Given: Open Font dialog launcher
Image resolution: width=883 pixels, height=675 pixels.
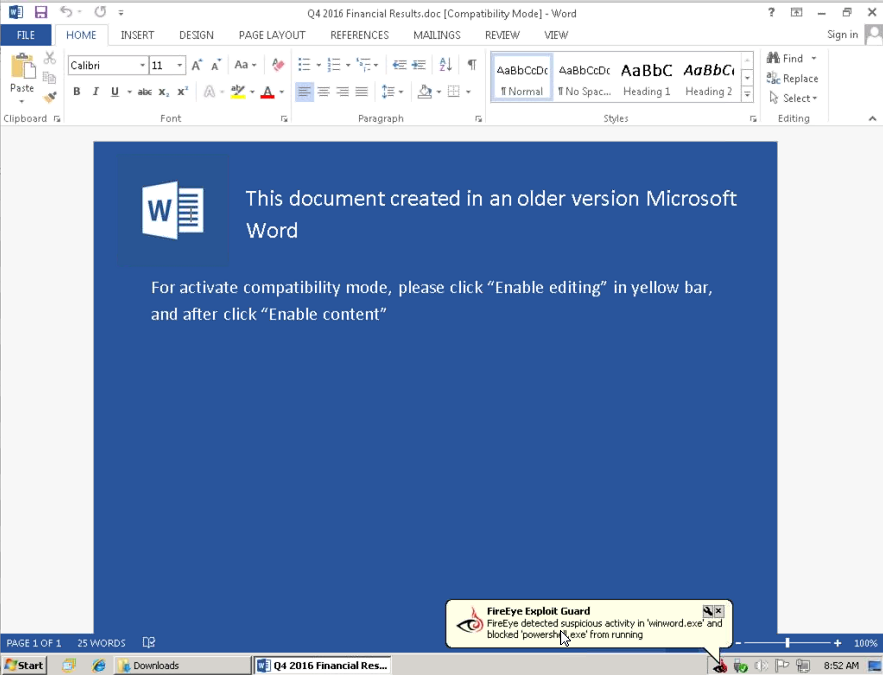Looking at the screenshot, I should click(284, 119).
